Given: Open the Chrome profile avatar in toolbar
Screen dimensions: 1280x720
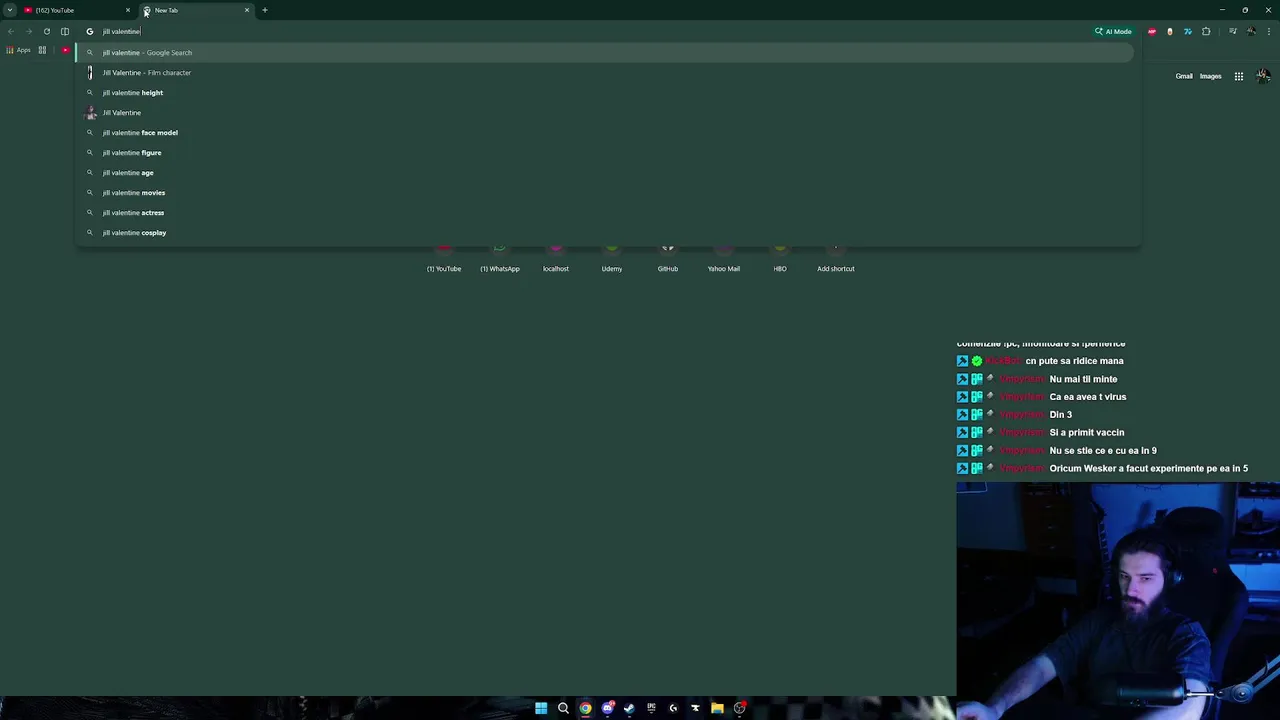Looking at the screenshot, I should 1251,31.
